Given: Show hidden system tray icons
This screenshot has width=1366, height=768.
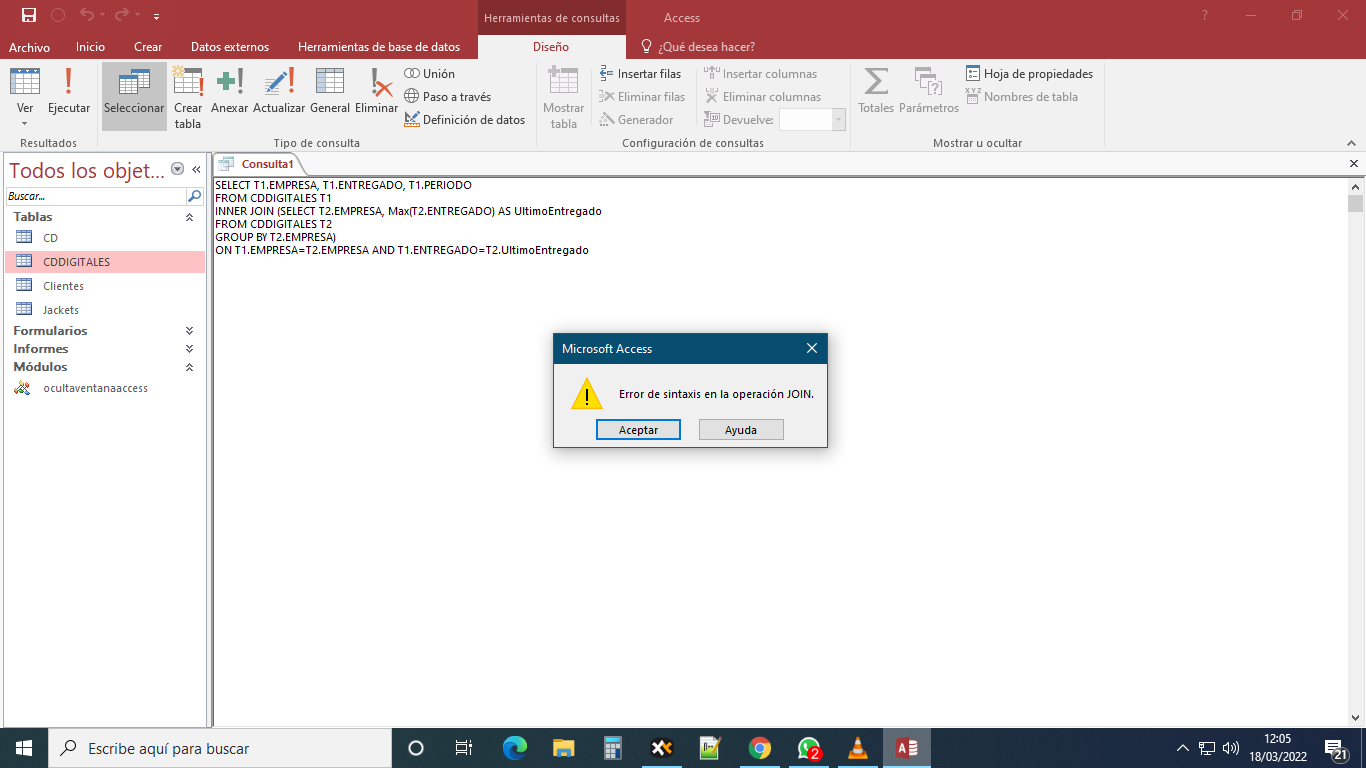Looking at the screenshot, I should [x=1183, y=748].
